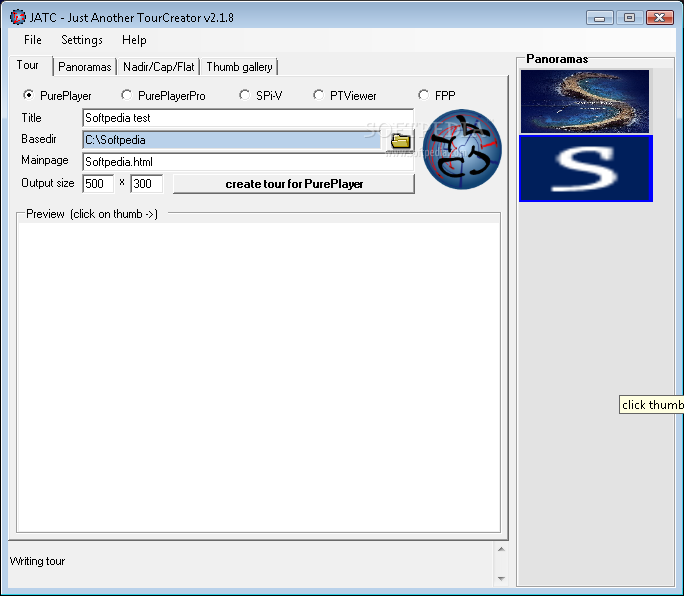The width and height of the screenshot is (684, 596).
Task: Click the Writing tour status text
Action: pos(38,561)
